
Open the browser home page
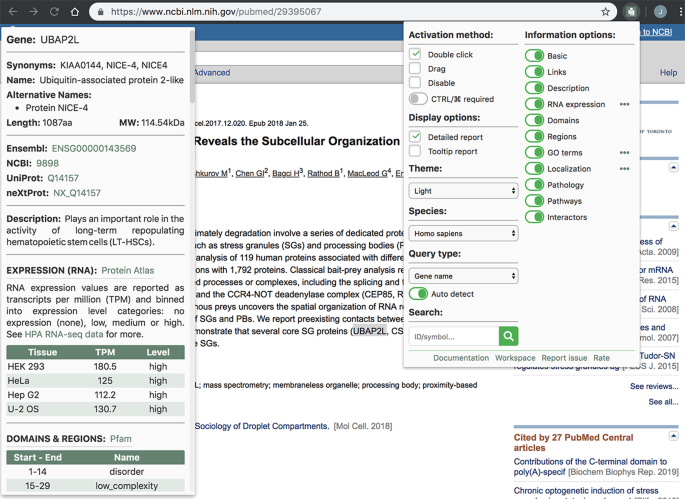tap(75, 12)
